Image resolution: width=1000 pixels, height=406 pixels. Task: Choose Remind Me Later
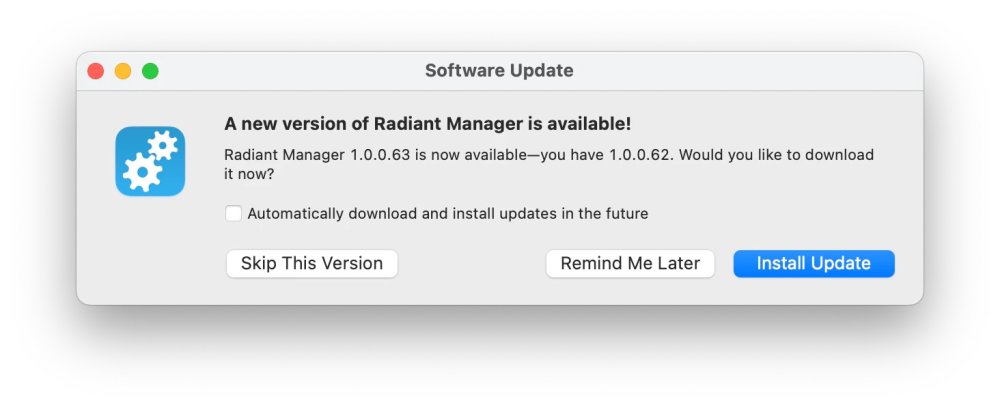[630, 264]
